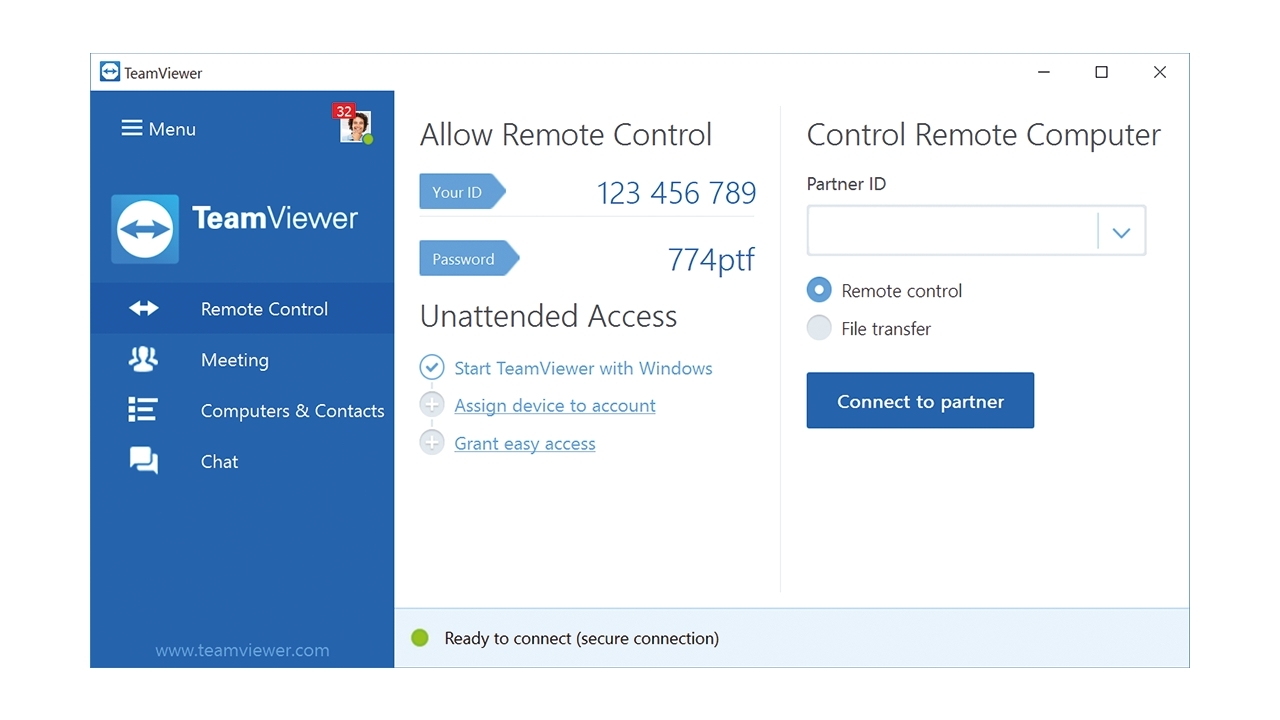Click inside the Partner ID input field
The image size is (1280, 720).
click(952, 232)
